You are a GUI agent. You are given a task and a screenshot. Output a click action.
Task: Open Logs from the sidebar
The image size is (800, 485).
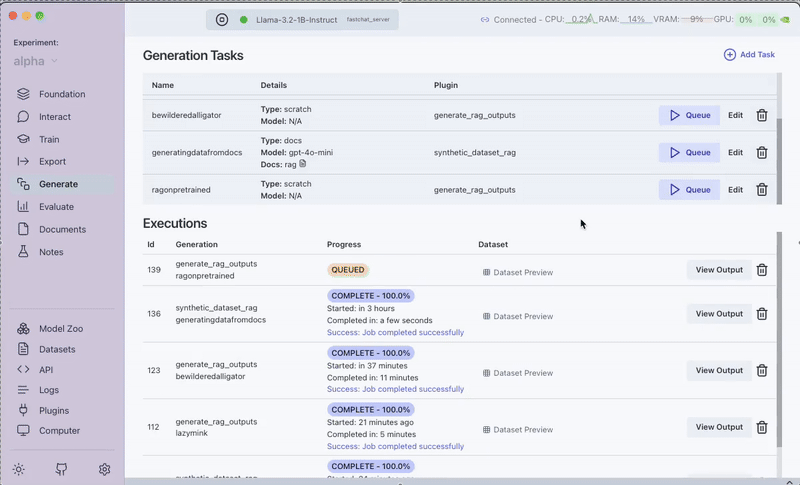(48, 390)
